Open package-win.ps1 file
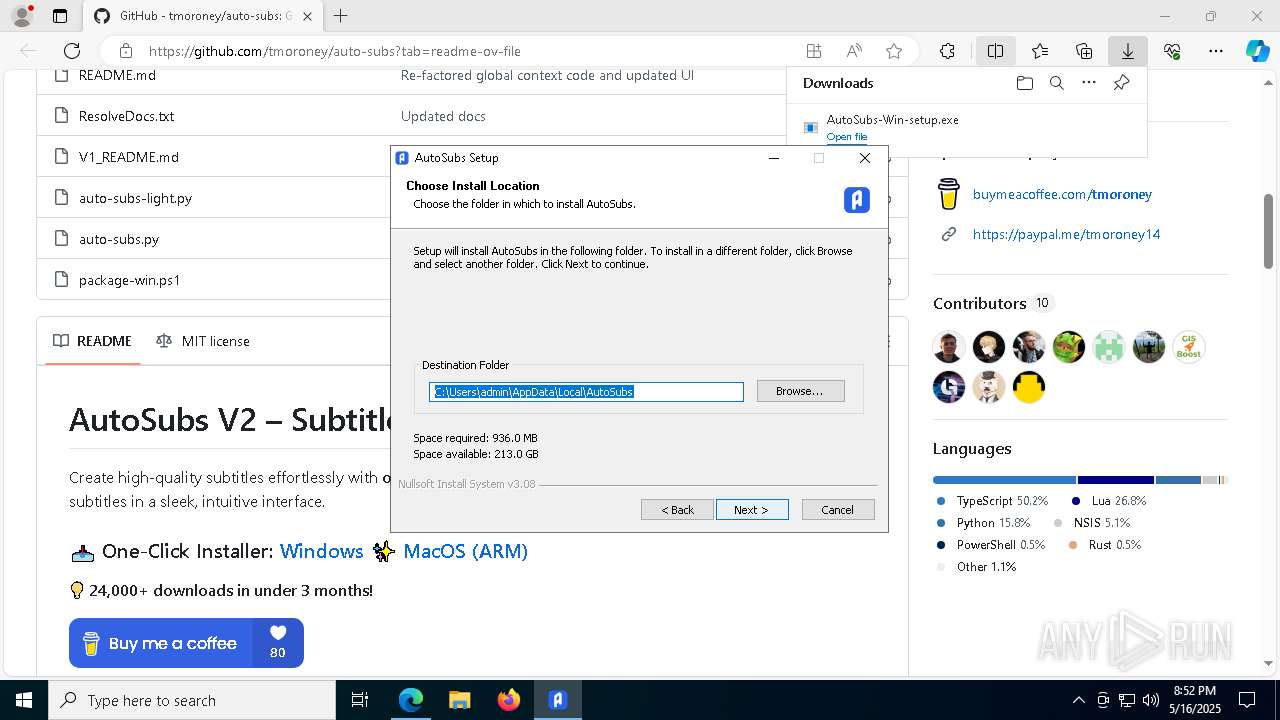 pyautogui.click(x=129, y=280)
